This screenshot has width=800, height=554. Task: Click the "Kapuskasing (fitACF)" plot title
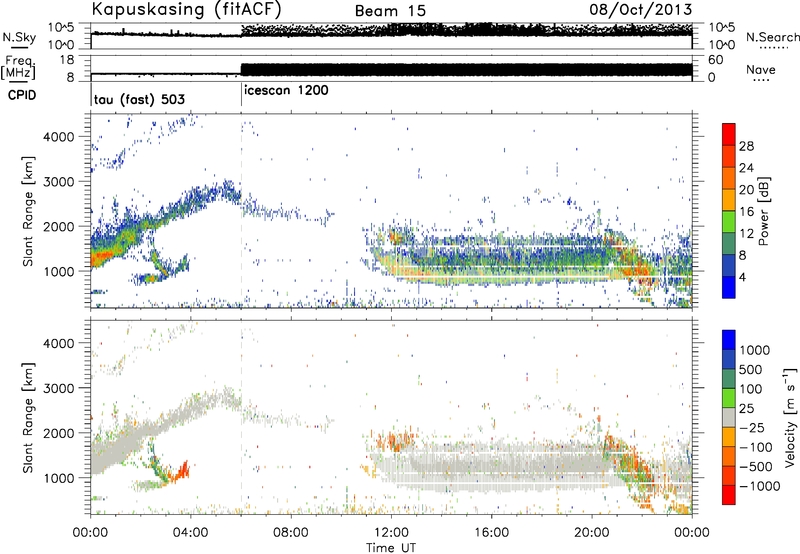click(x=187, y=10)
